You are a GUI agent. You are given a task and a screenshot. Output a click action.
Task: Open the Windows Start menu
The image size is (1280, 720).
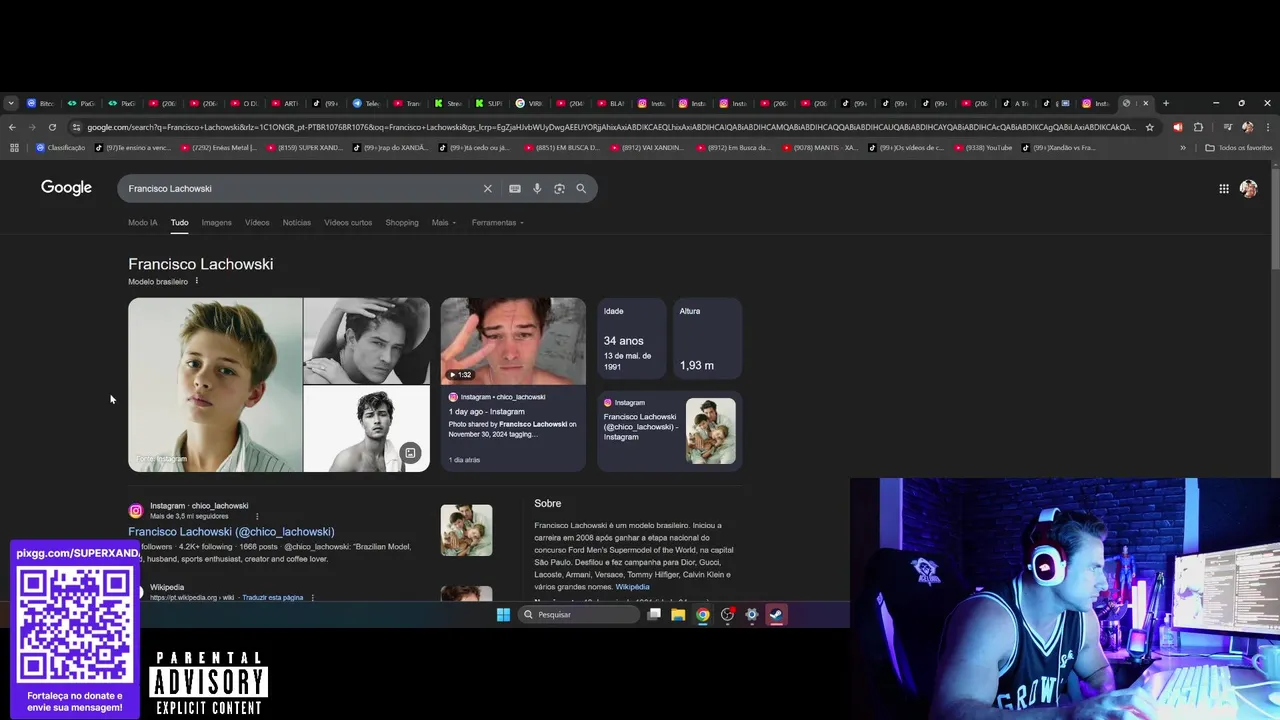click(x=503, y=615)
